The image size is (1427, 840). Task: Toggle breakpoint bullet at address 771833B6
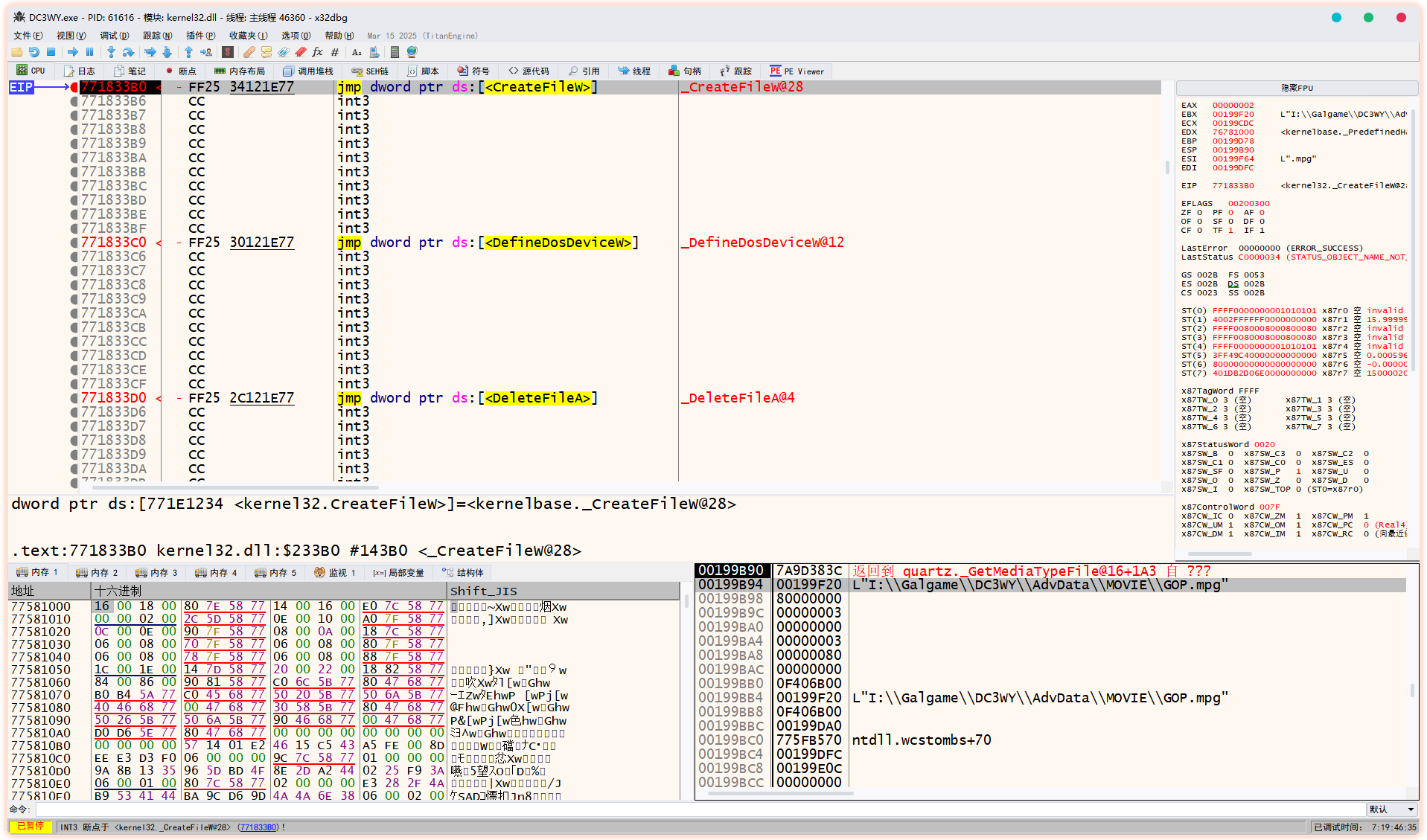(74, 101)
